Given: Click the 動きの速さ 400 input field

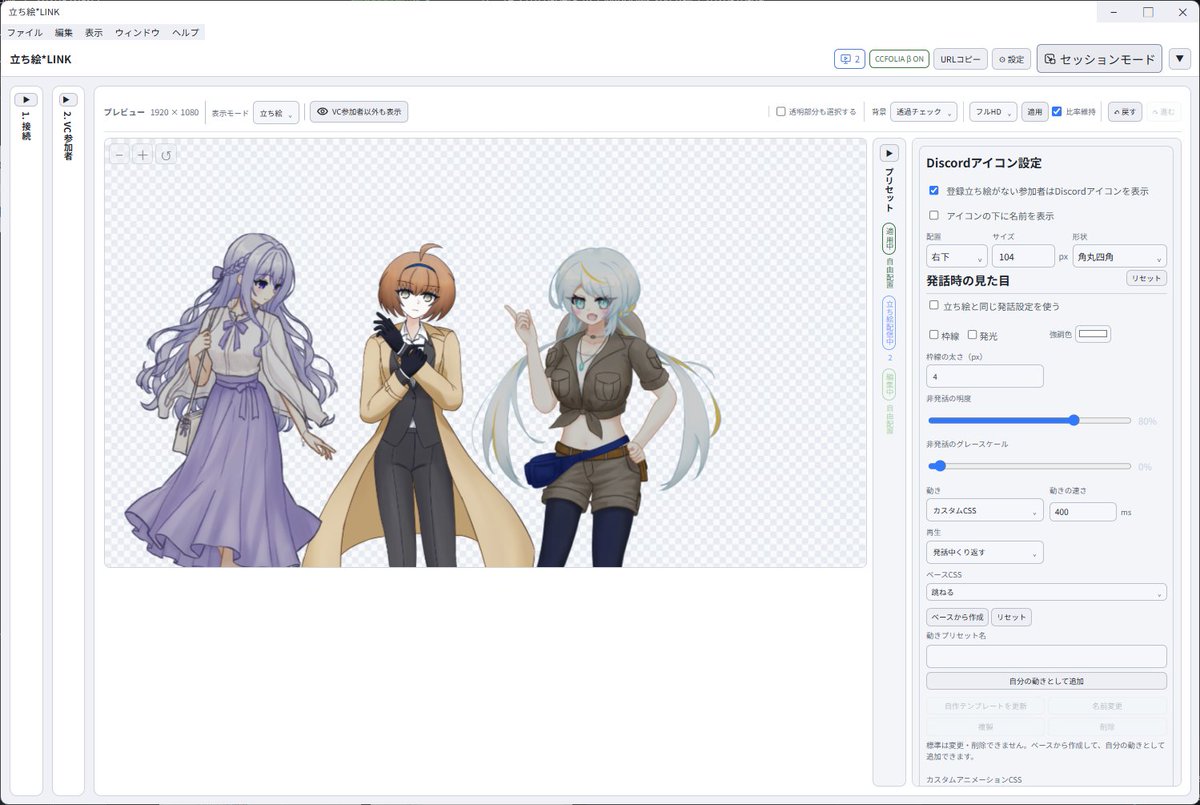Looking at the screenshot, I should [1082, 511].
